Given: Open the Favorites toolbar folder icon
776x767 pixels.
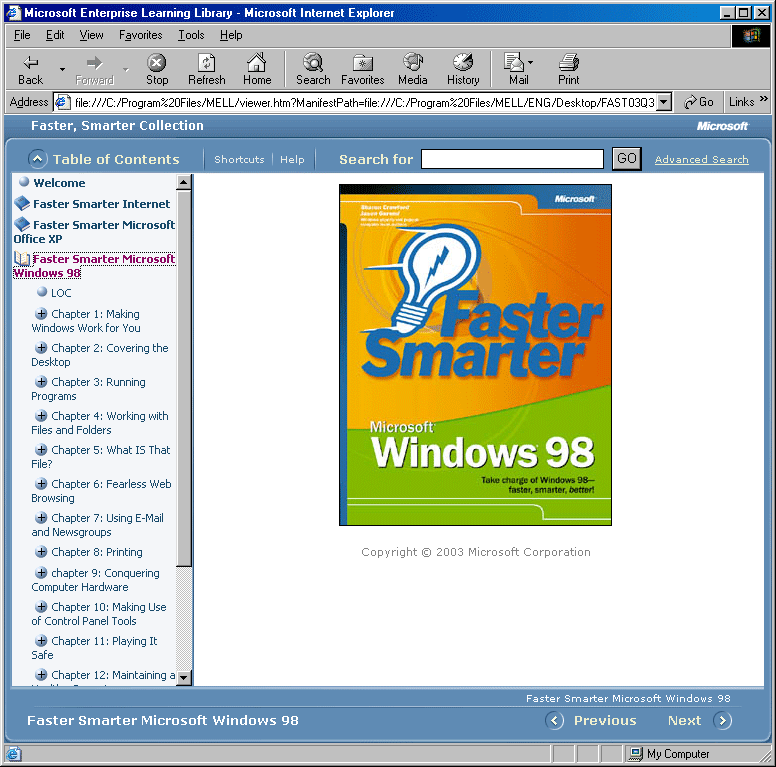Looking at the screenshot, I should tap(362, 63).
